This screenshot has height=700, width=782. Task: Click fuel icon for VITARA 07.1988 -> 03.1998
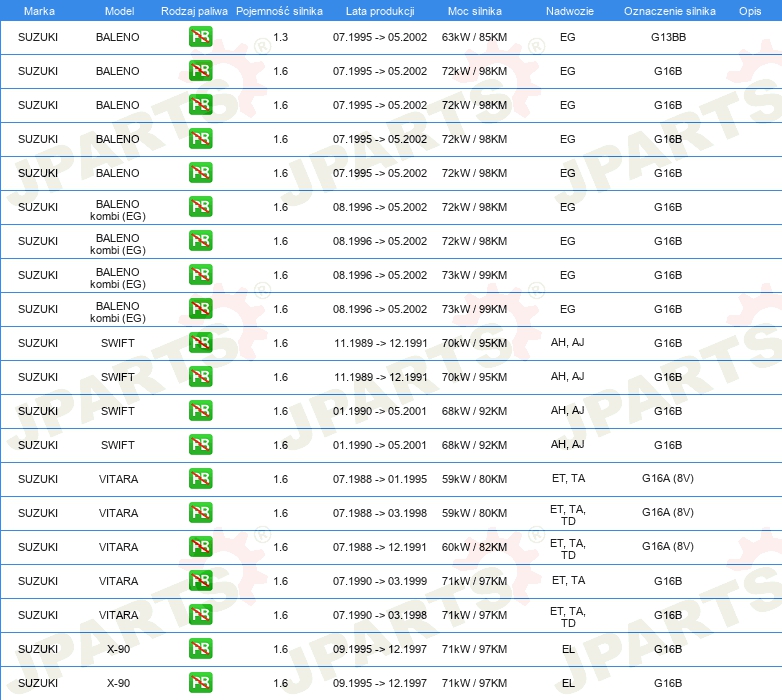[200, 513]
